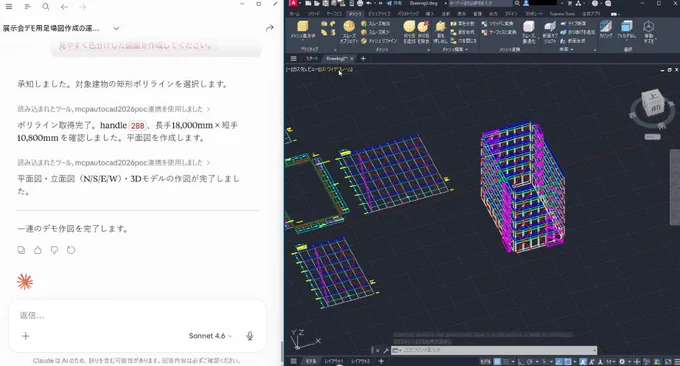The width and height of the screenshot is (680, 366).
Task: Click the Remove Crease tool
Action: [423, 32]
